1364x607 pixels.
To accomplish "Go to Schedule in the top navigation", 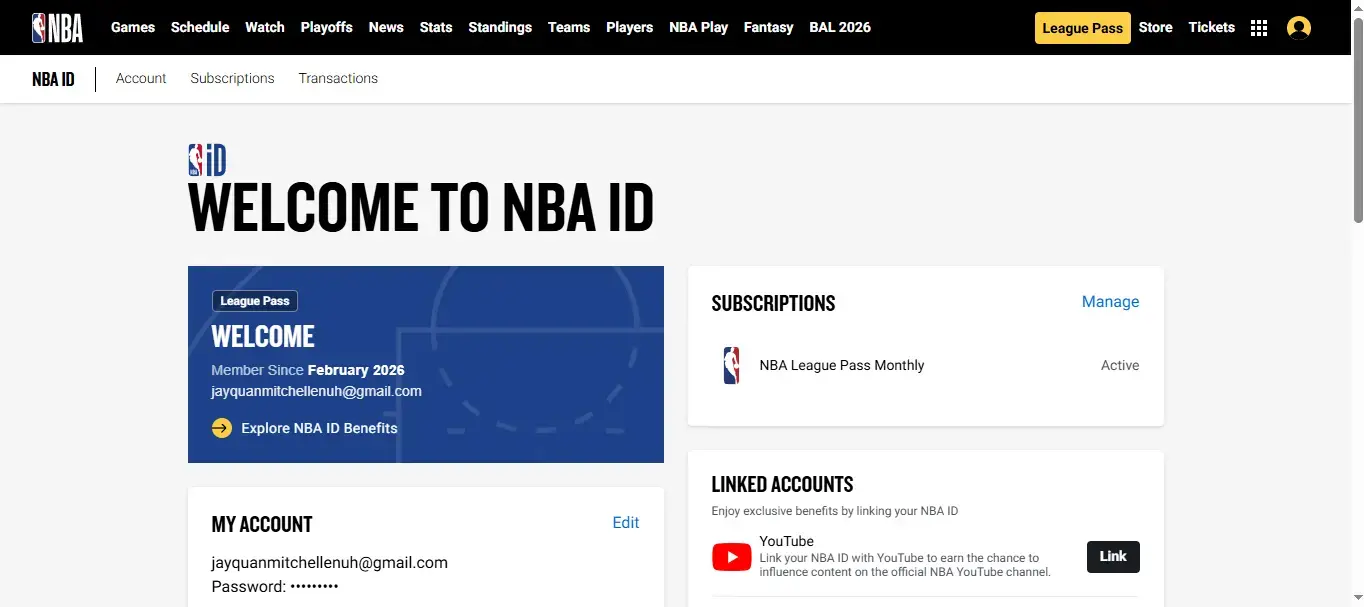I will 200,27.
